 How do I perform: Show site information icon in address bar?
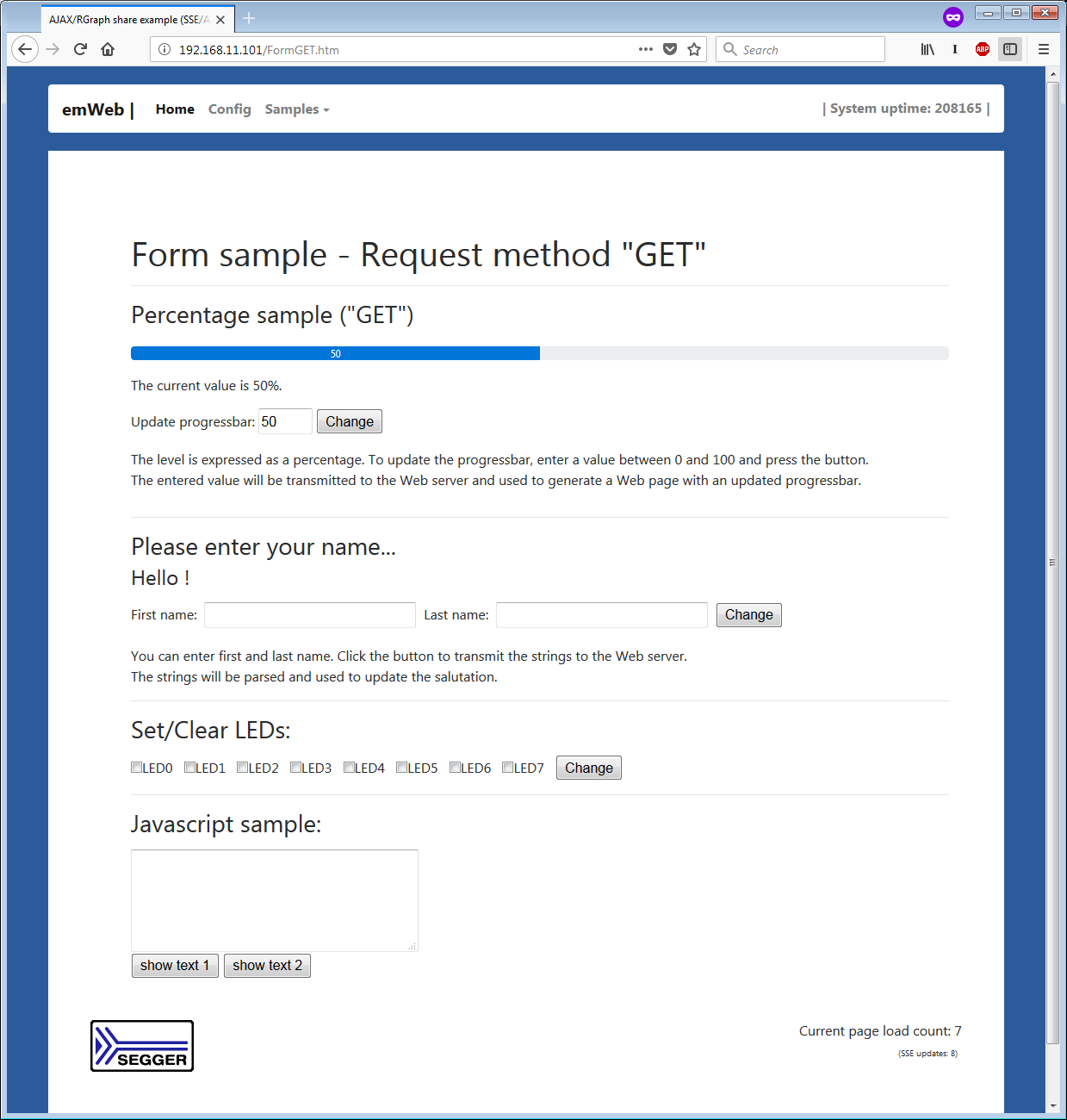164,49
